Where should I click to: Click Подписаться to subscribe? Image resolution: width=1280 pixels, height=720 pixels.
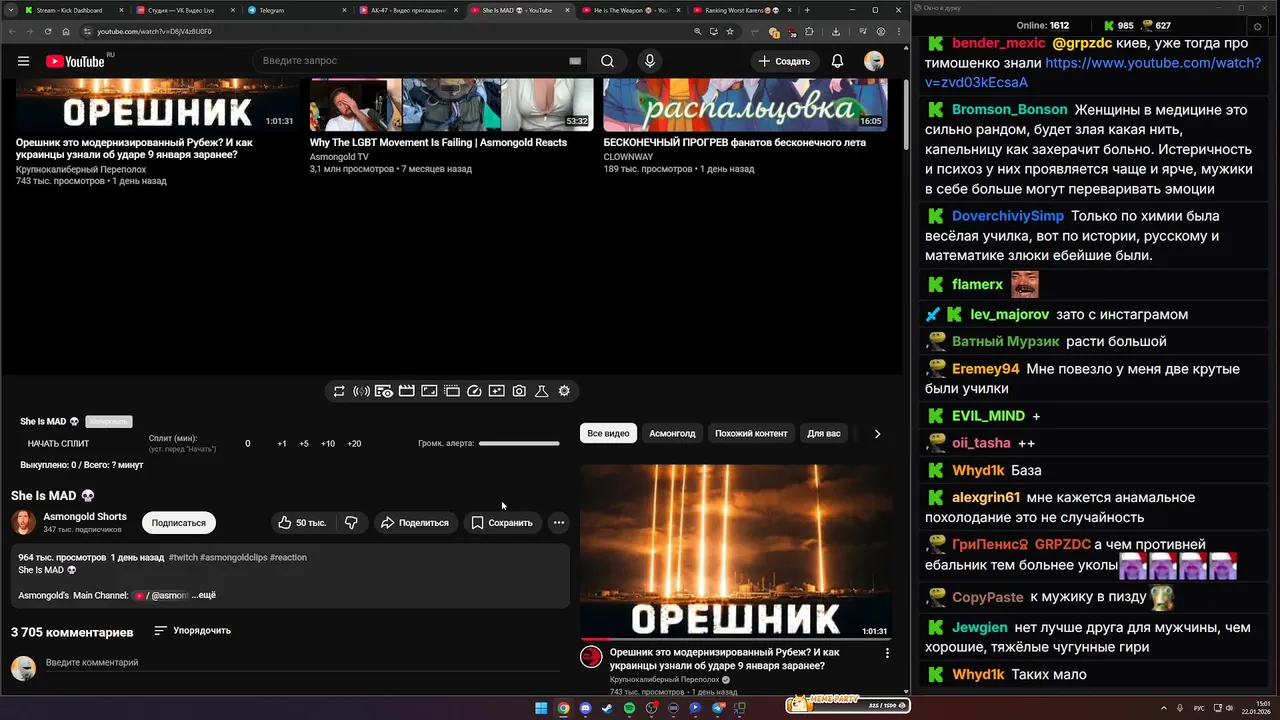[178, 522]
